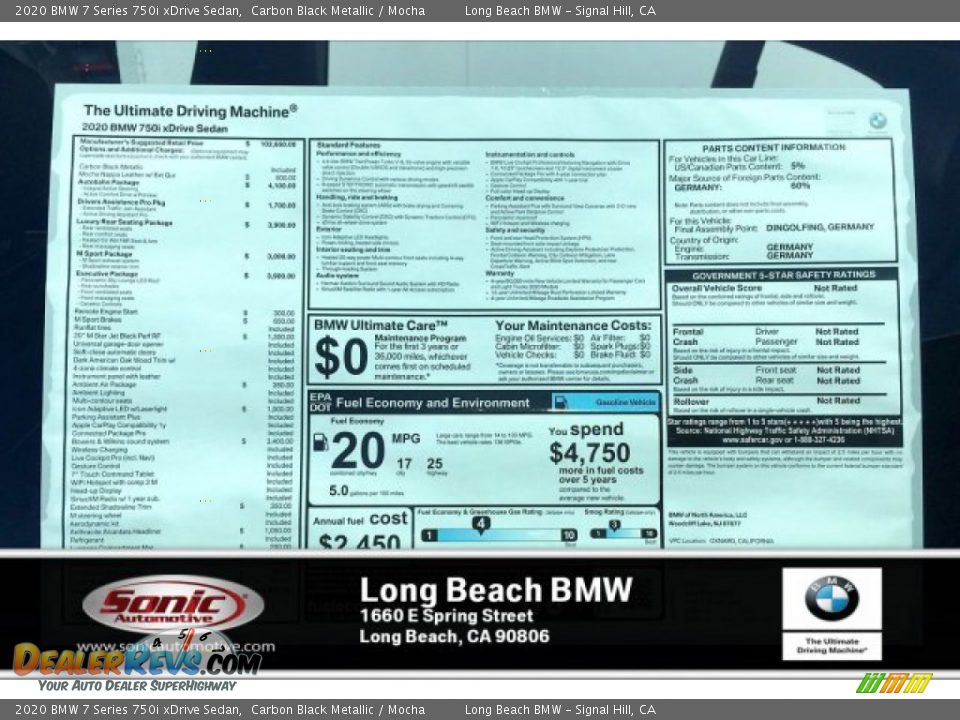Viewport: 960px width, 720px height.
Task: Click the Parts Content Information box
Action: pos(780,200)
